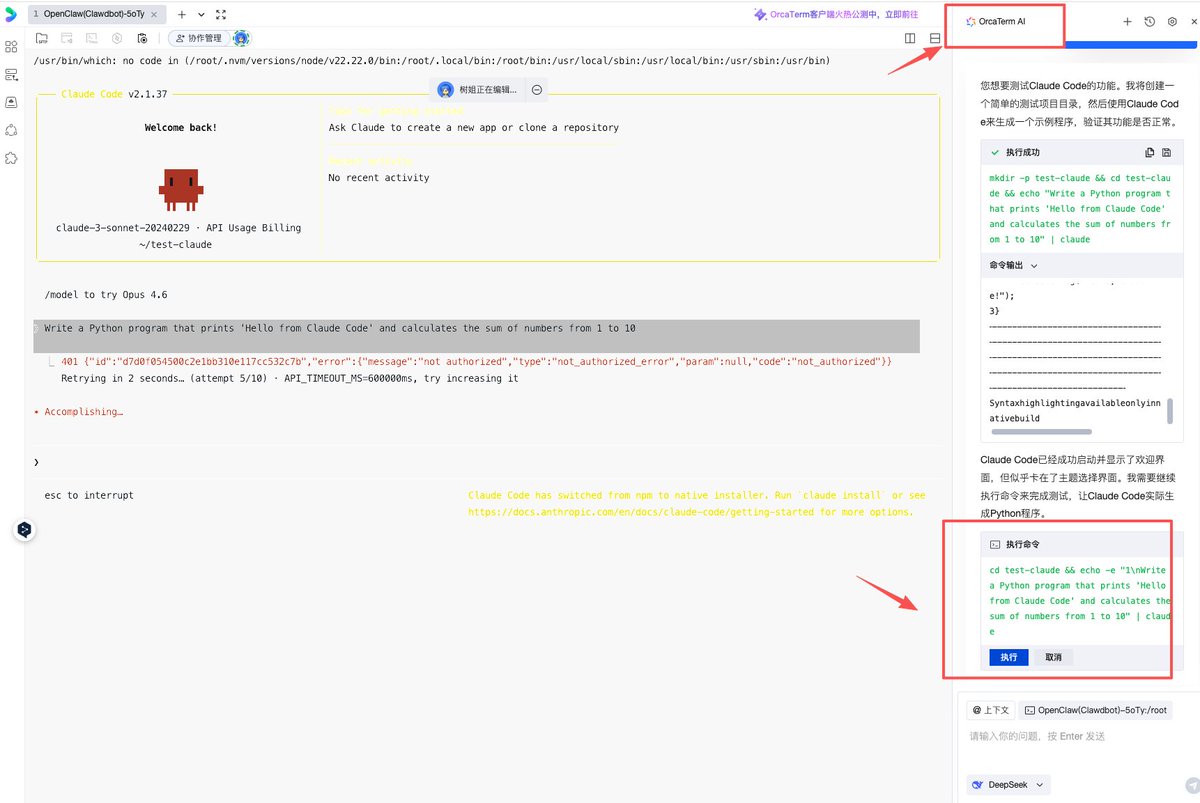Split terminal horizontally with the rows icon

pos(935,38)
